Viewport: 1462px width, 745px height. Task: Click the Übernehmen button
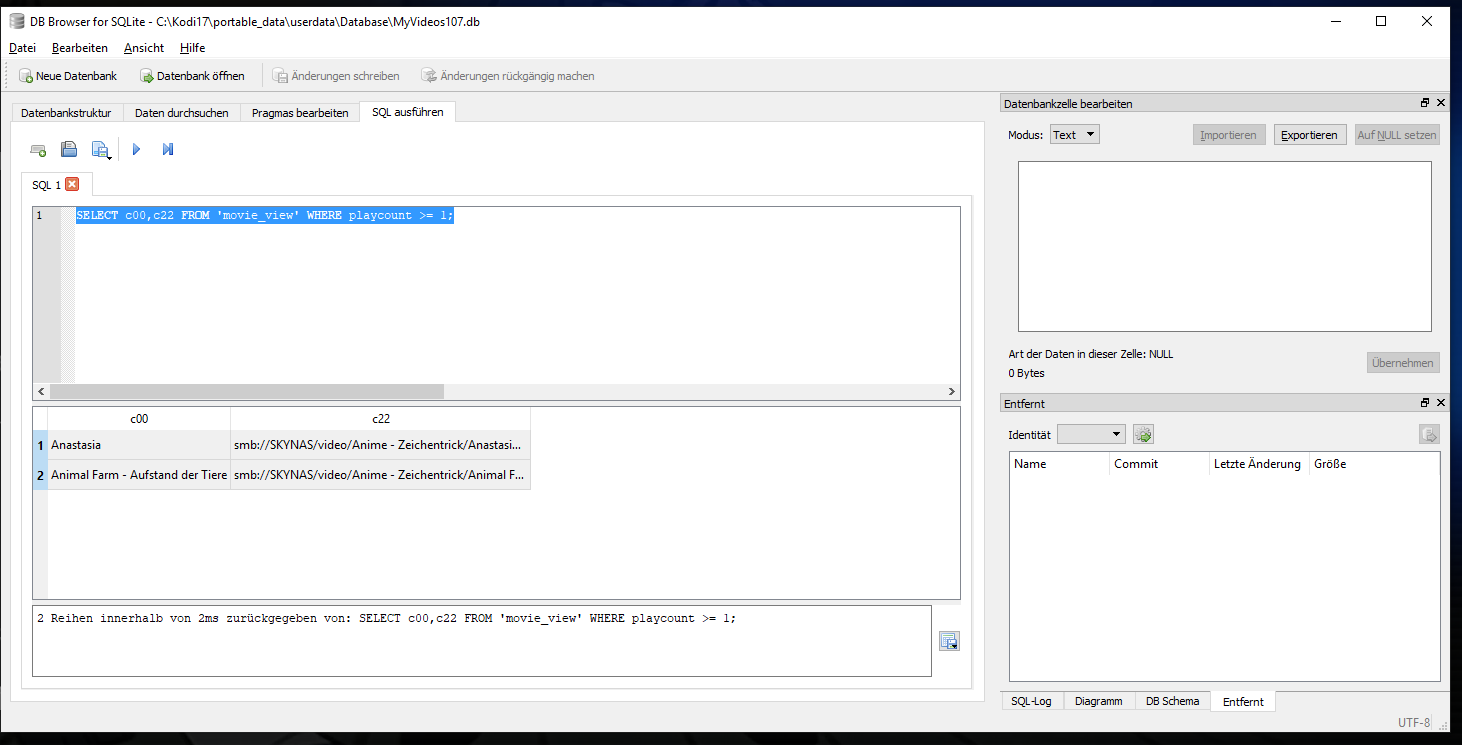[1403, 363]
